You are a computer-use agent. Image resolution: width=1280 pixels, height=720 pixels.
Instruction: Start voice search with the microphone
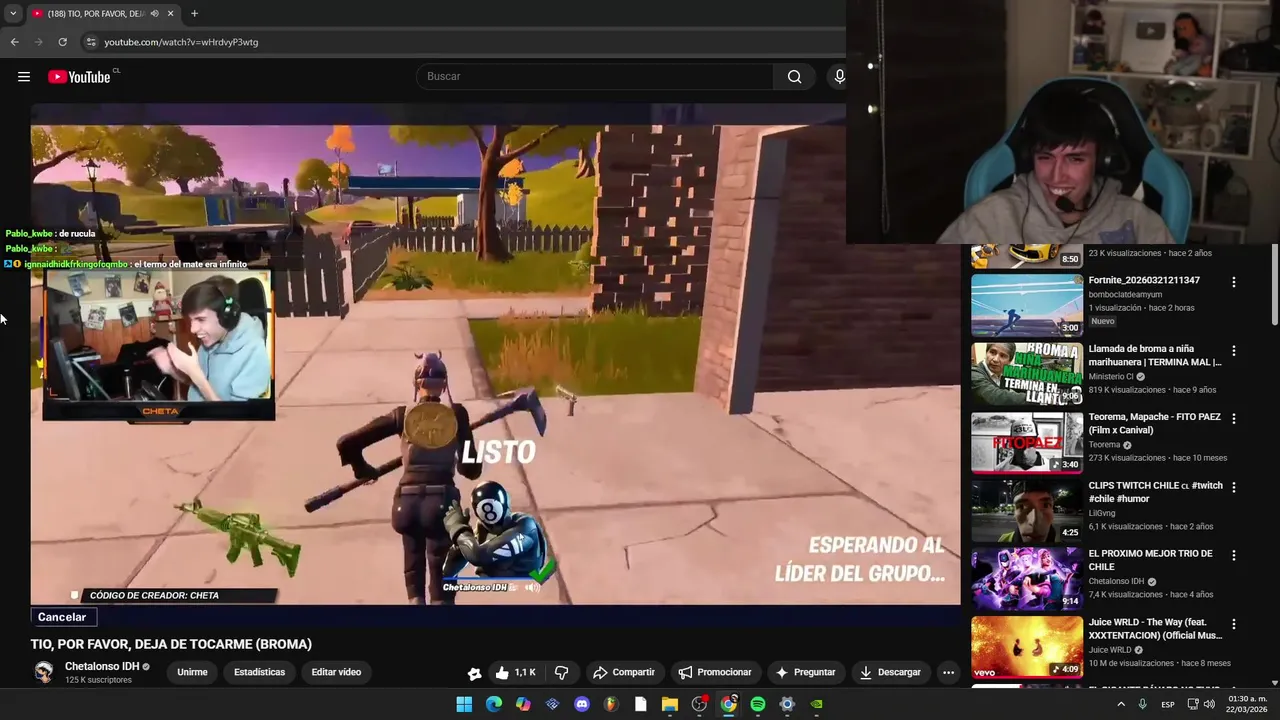coord(839,77)
